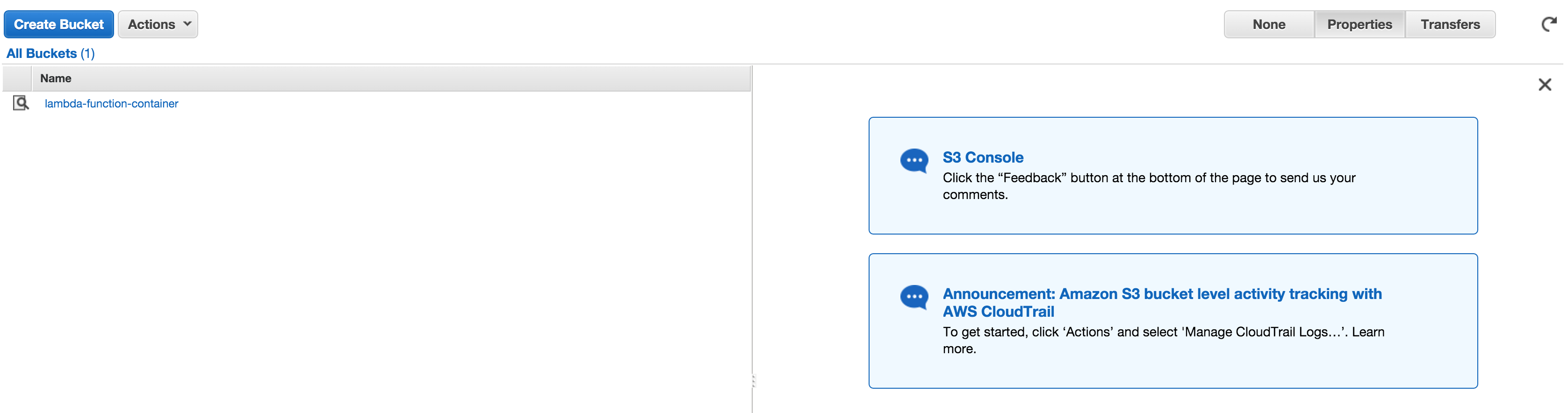Click the S3 Console speech bubble icon
The height and width of the screenshot is (413, 1568).
(x=913, y=161)
